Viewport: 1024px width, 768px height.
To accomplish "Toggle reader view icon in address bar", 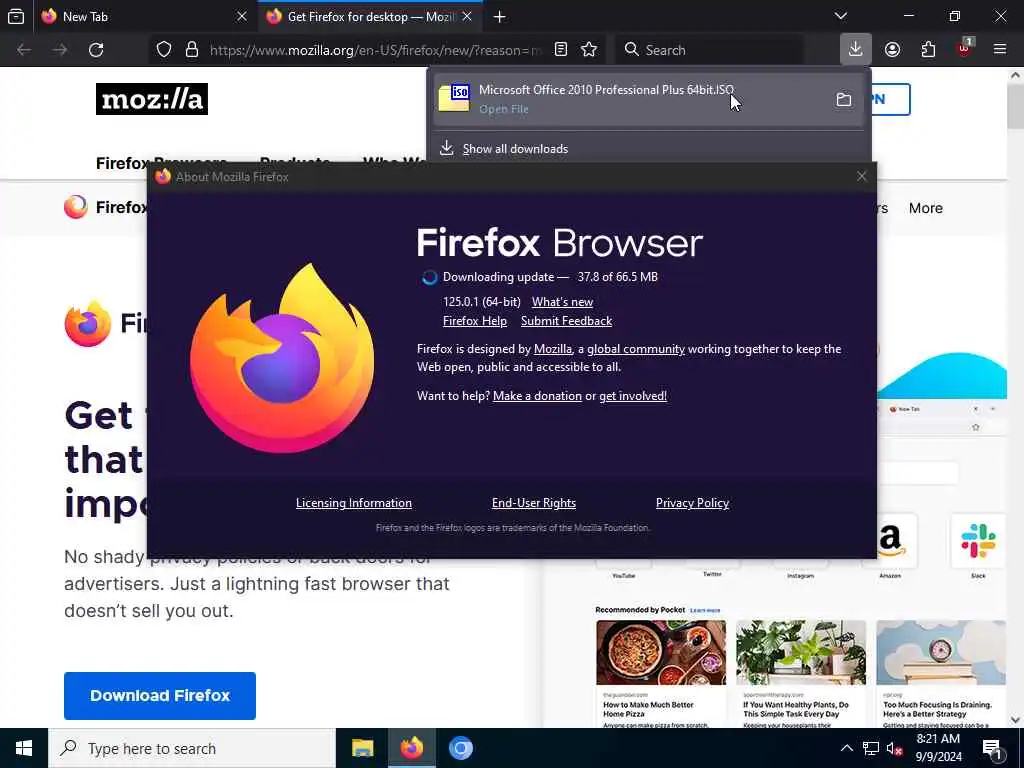I will [x=561, y=50].
